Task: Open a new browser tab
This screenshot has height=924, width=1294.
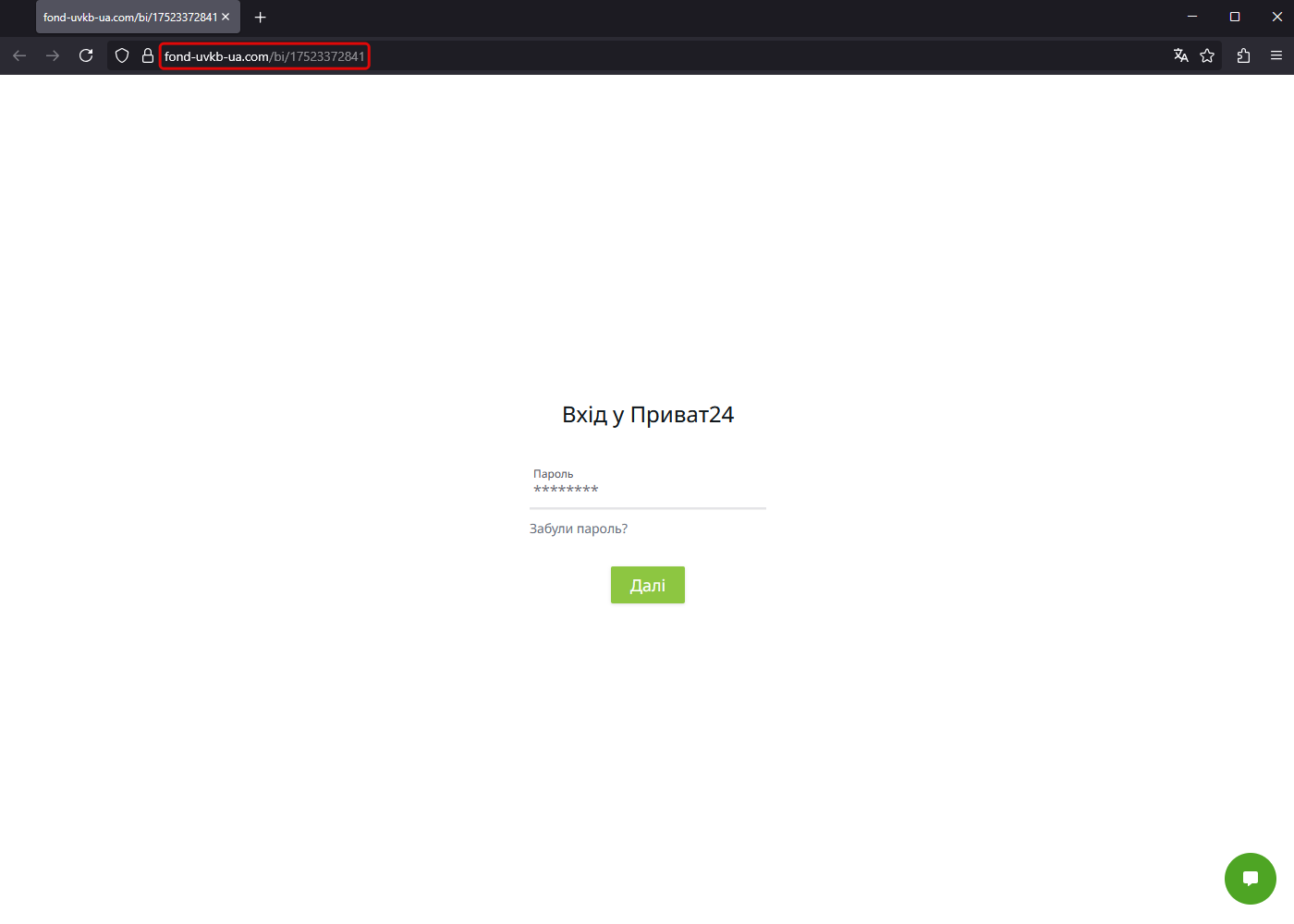Action: tap(261, 18)
